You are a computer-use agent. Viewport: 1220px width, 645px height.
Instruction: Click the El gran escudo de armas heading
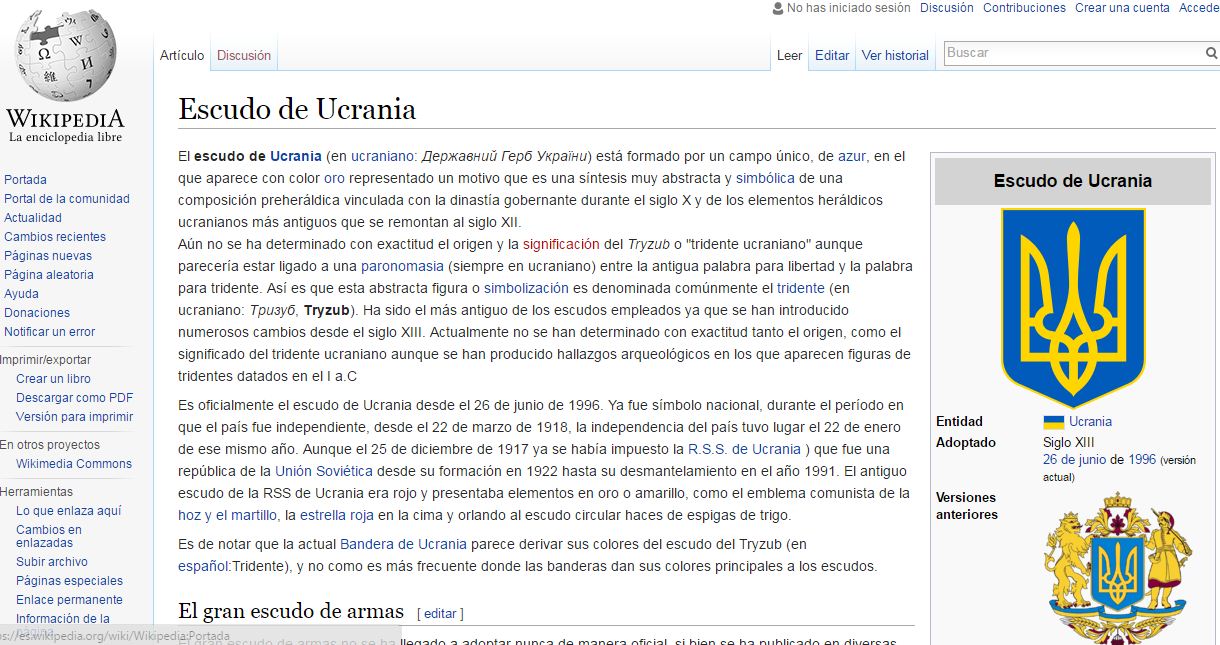pos(291,611)
